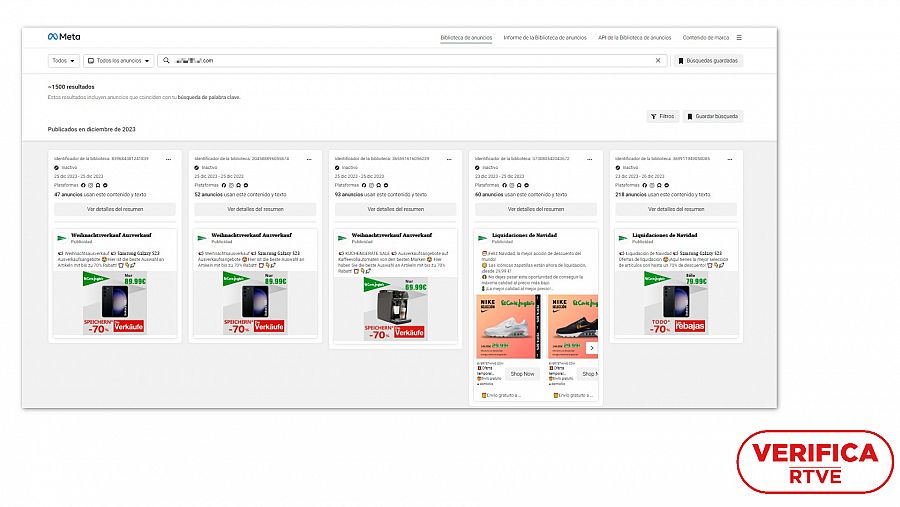
Task: Click Shop Now on white Nike shoe
Action: point(522,374)
